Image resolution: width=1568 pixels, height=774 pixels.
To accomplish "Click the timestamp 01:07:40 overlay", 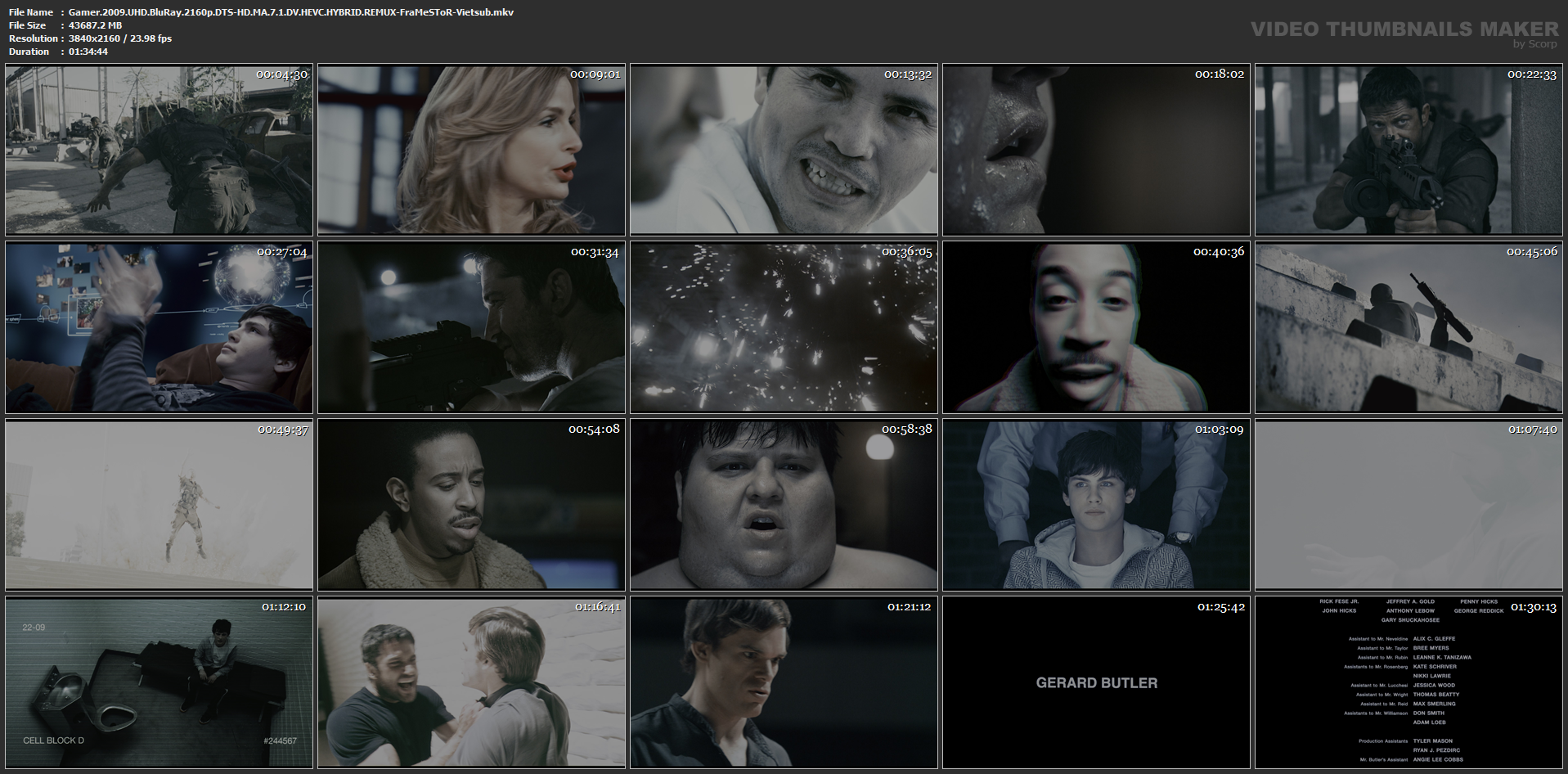I will [x=1532, y=430].
